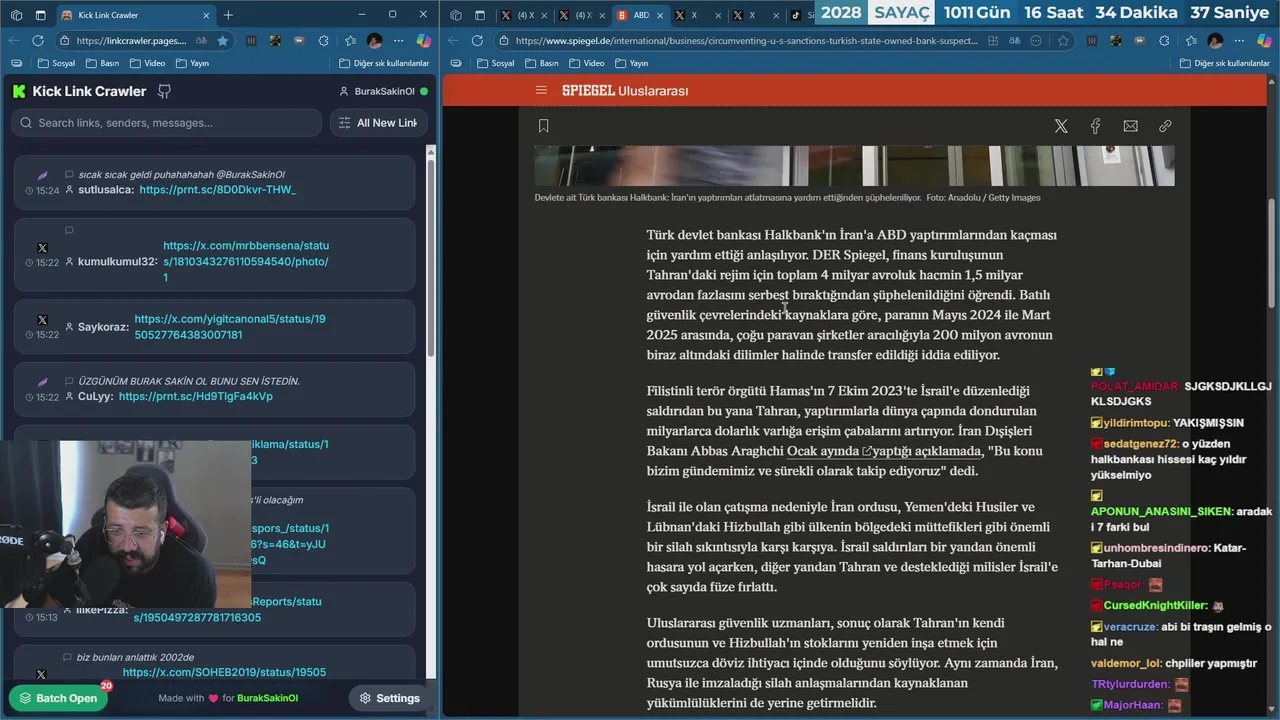Click the green Kick logo icon

[x=19, y=91]
